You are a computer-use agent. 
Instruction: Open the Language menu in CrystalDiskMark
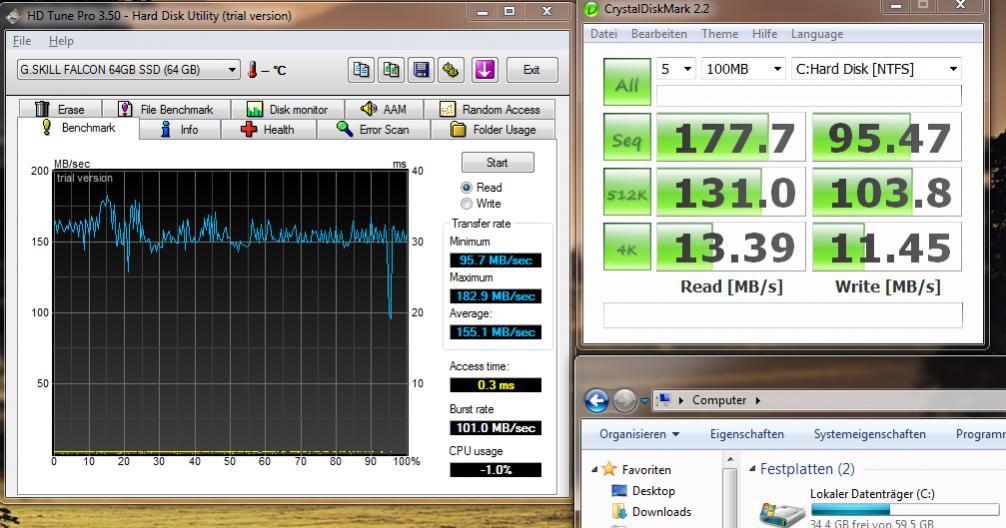(817, 34)
